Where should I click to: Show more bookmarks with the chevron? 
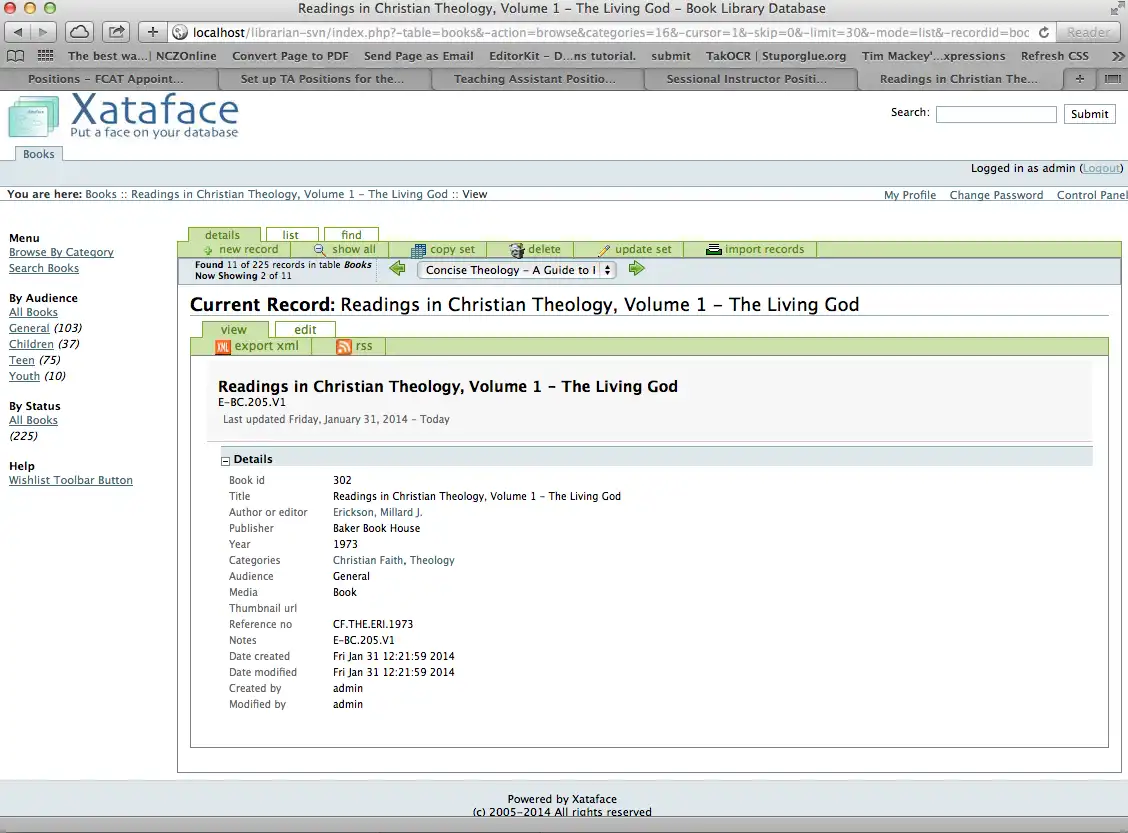(x=1118, y=55)
